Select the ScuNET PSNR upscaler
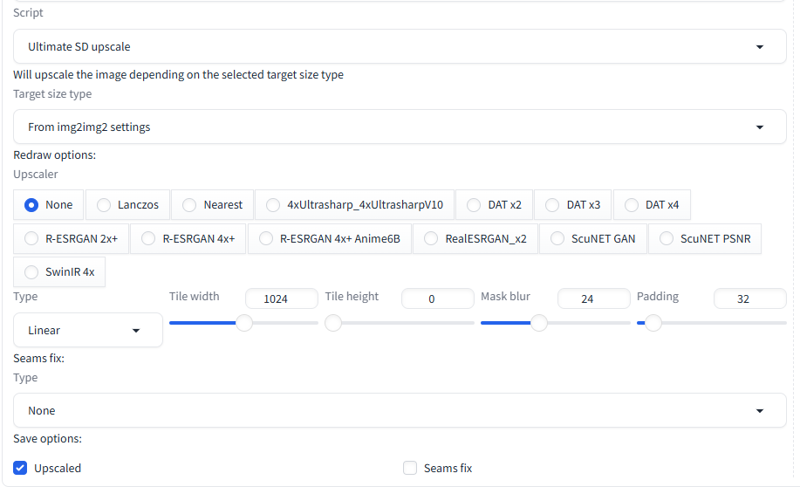Screen dimensions: 800x487 pos(705,239)
